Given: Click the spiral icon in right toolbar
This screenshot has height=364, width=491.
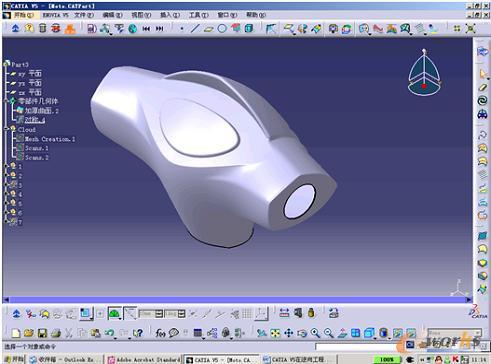Looking at the screenshot, I should tap(482, 100).
